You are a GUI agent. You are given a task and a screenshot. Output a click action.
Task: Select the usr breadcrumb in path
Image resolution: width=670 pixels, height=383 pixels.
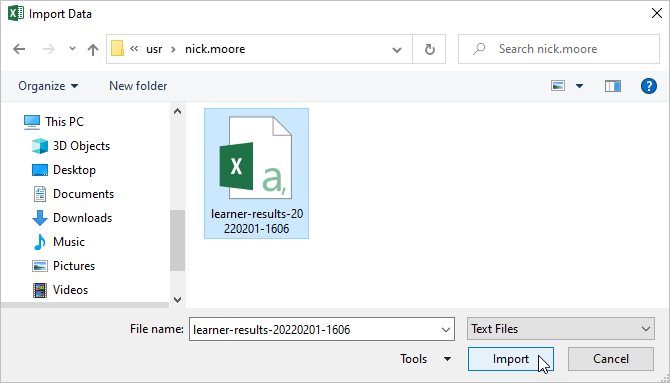[154, 49]
